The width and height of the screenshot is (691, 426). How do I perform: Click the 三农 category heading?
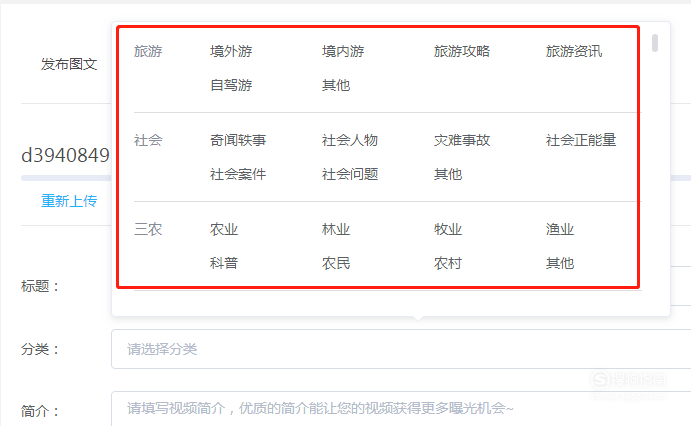[x=148, y=230]
